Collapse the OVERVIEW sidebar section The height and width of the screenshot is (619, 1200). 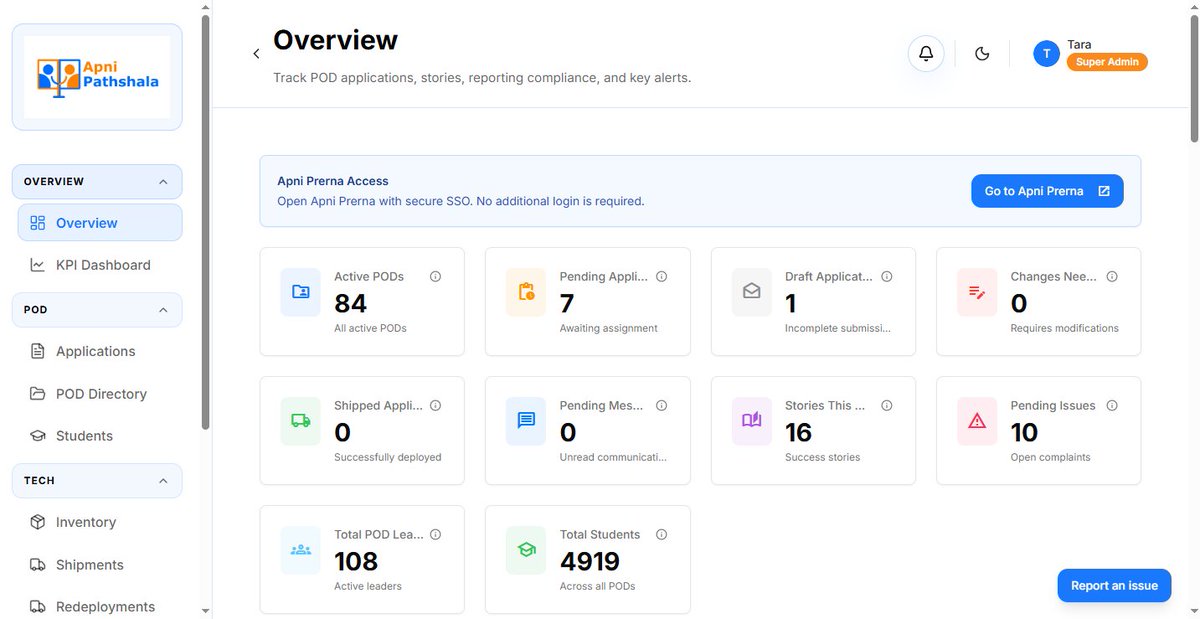pos(97,182)
